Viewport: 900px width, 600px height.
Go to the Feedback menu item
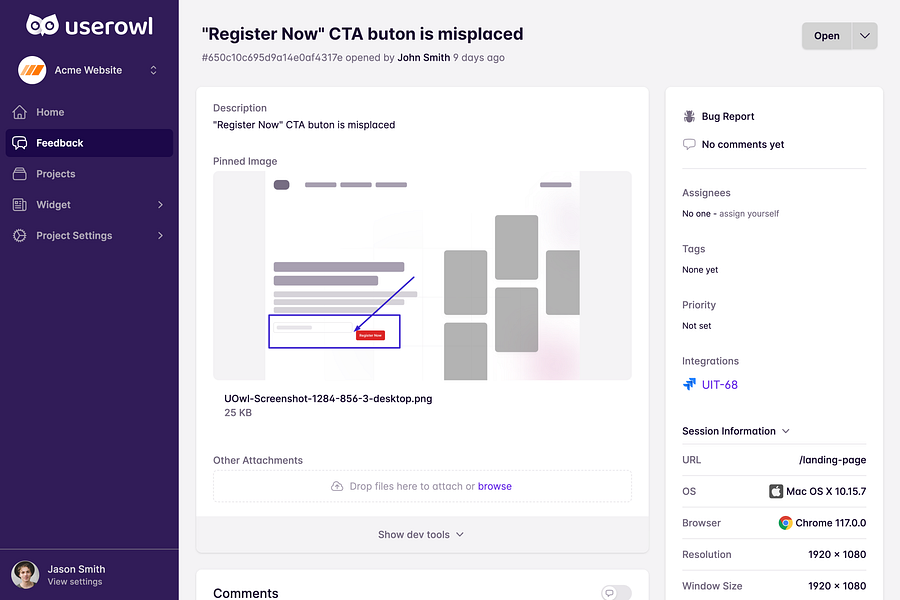tap(89, 143)
